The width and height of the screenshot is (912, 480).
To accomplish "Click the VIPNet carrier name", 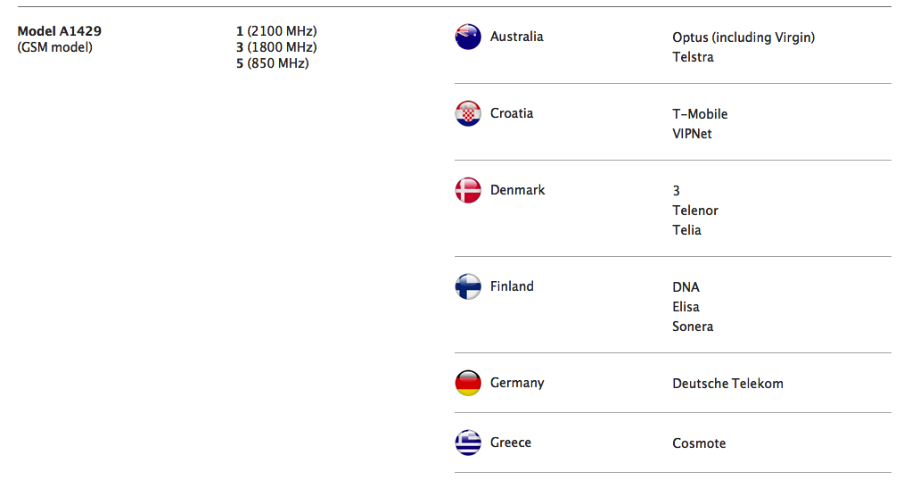I will click(x=692, y=134).
